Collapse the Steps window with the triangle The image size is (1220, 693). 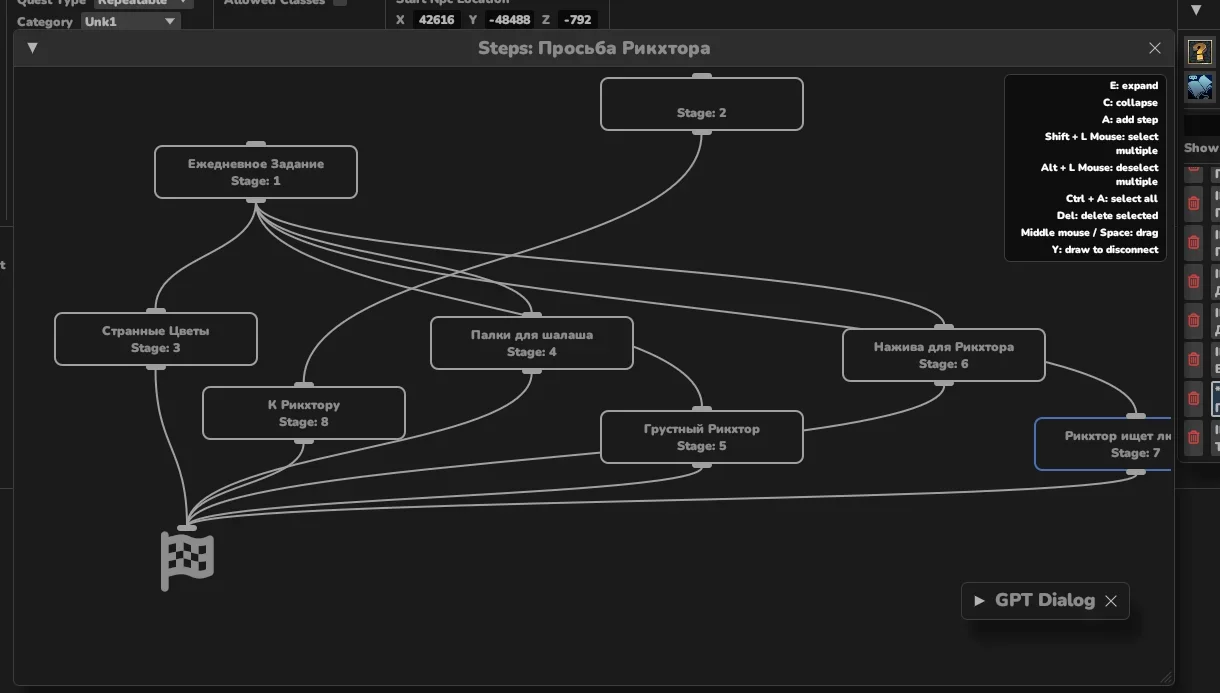(32, 48)
